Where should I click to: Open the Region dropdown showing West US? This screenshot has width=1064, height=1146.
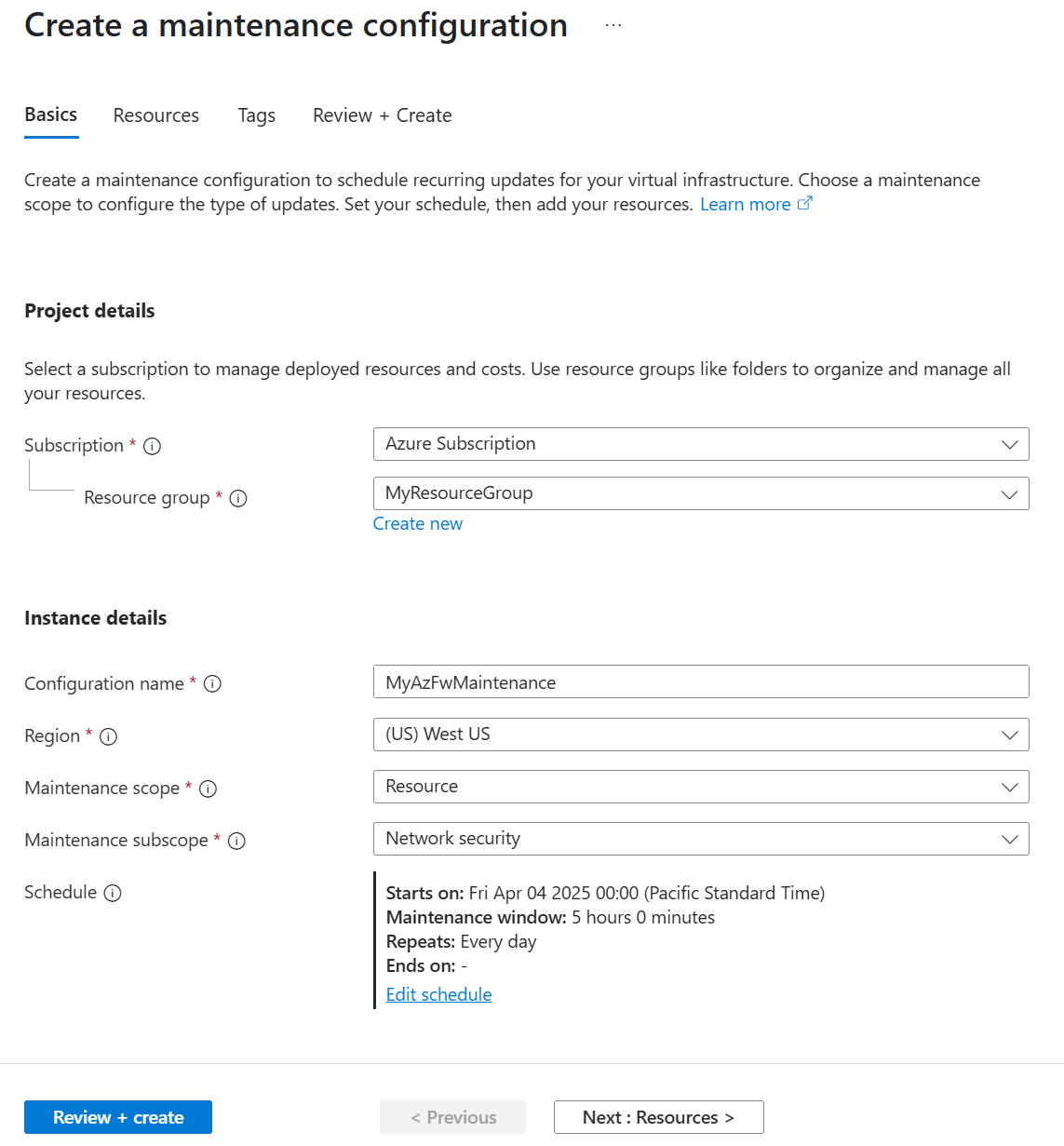(x=1009, y=735)
